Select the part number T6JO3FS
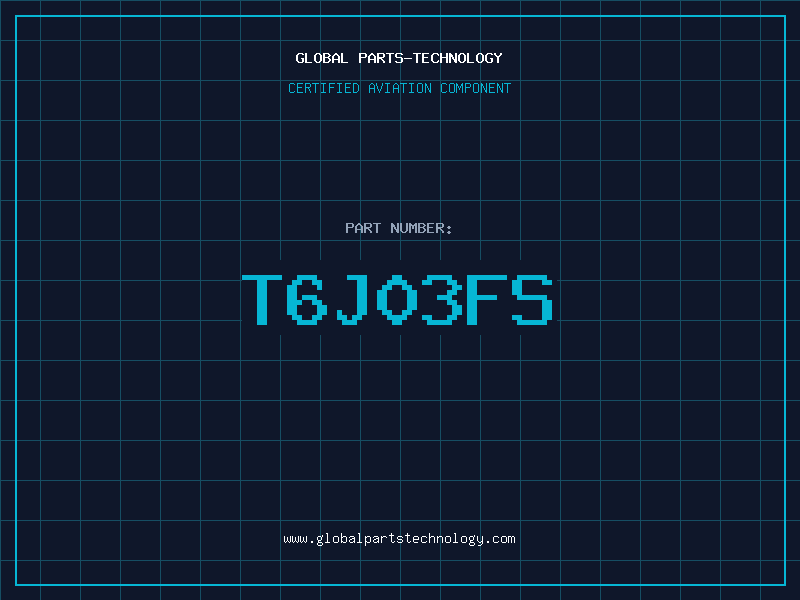 (397, 299)
